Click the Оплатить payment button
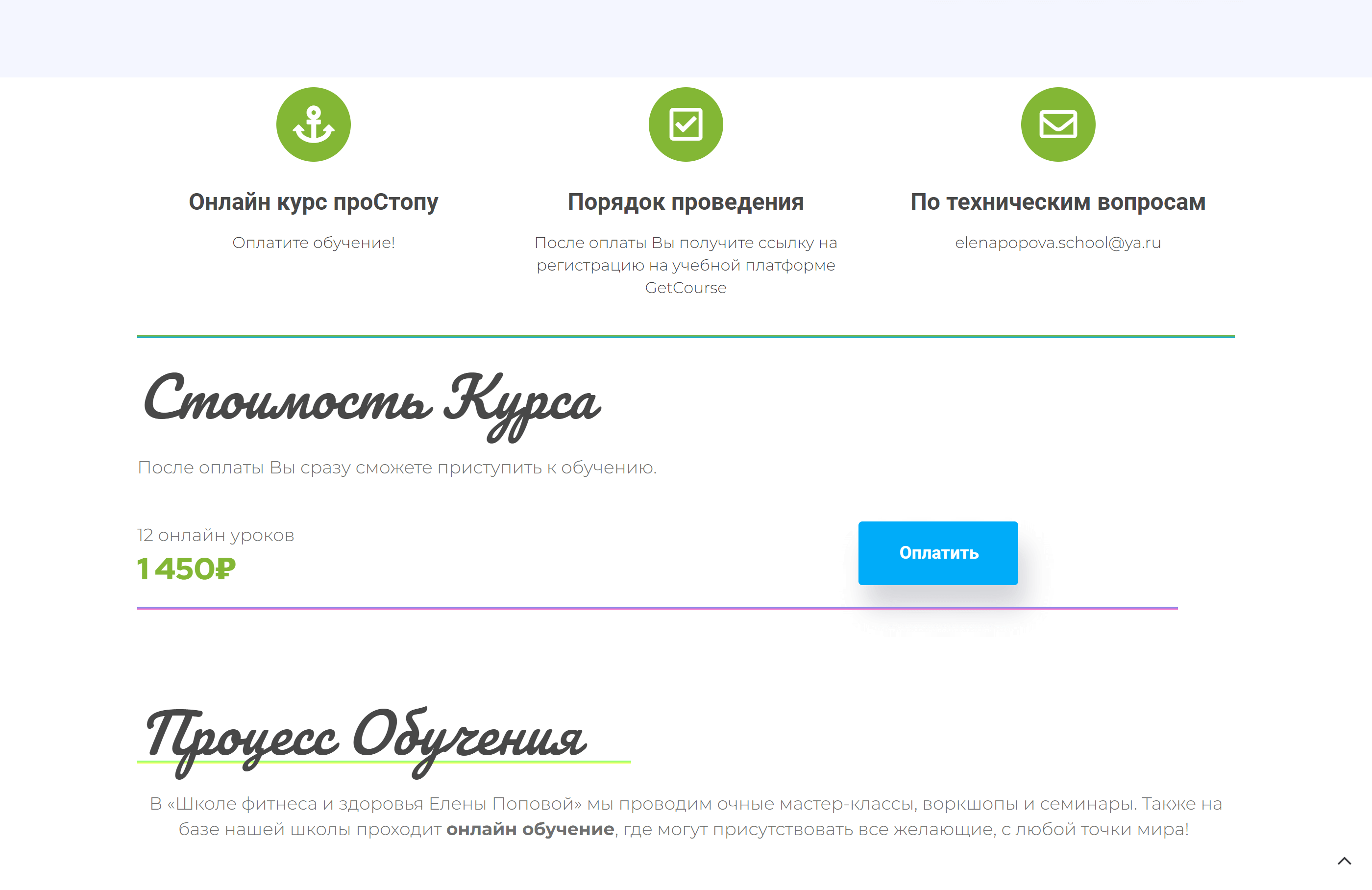 pyautogui.click(x=938, y=553)
